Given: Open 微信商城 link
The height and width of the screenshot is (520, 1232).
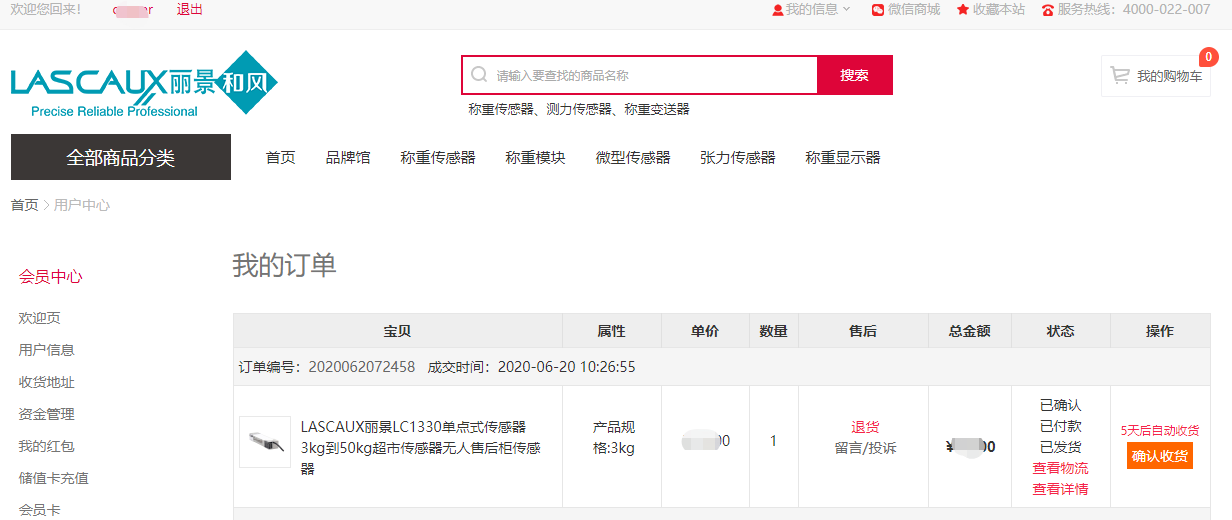Looking at the screenshot, I should click(x=914, y=9).
